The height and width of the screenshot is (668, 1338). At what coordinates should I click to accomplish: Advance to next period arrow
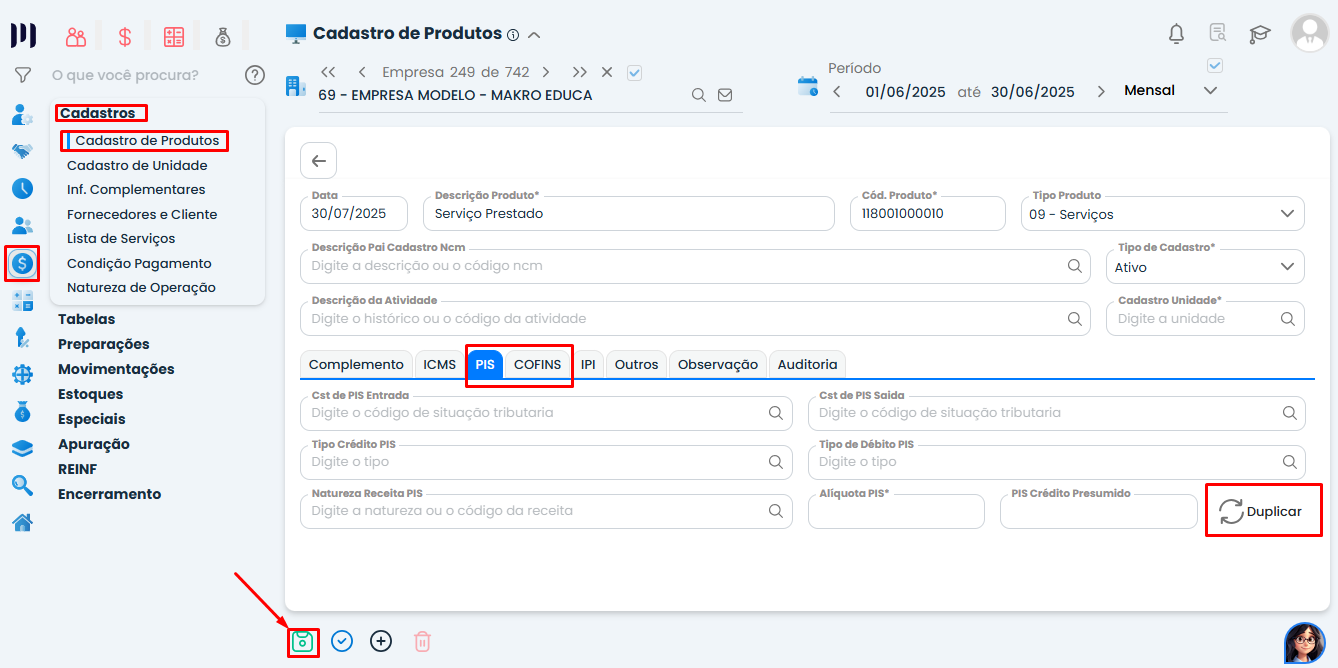pos(1101,91)
